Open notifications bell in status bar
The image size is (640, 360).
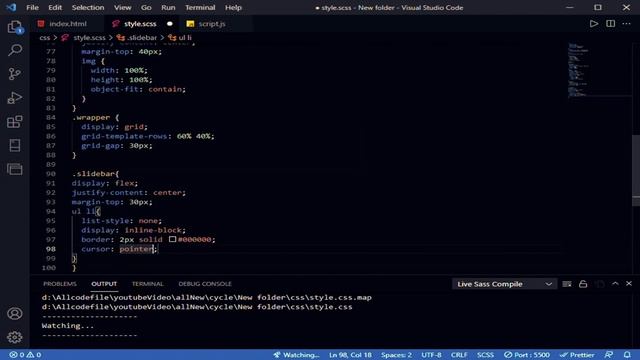click(627, 355)
